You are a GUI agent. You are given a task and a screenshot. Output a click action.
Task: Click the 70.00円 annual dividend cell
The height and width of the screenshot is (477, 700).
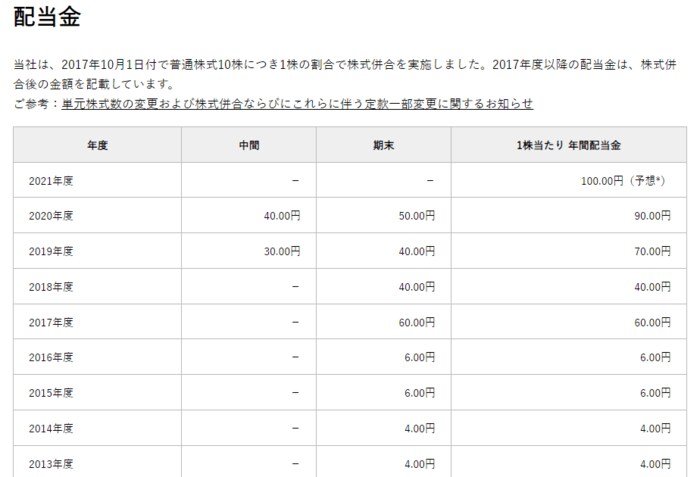pyautogui.click(x=650, y=251)
